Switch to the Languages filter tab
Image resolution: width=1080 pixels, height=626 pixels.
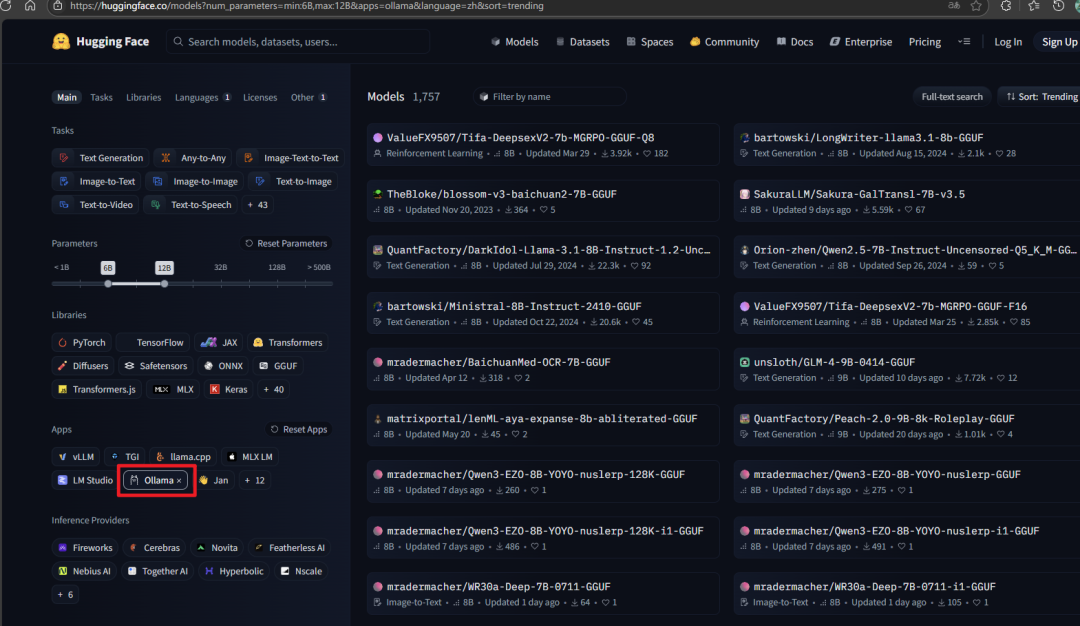(x=202, y=97)
